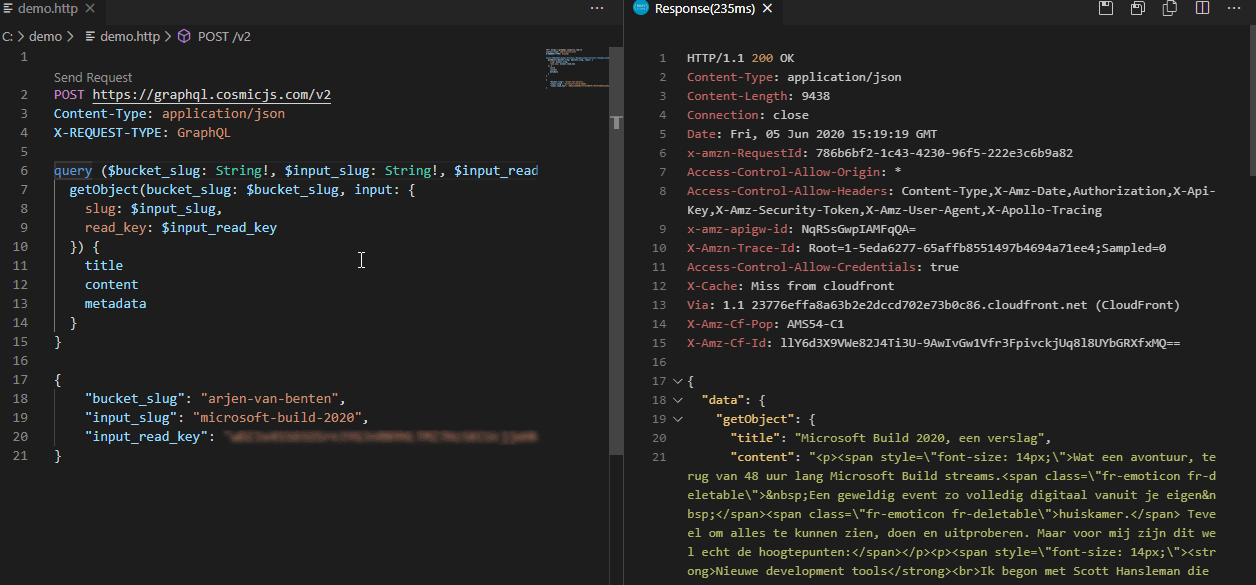The height and width of the screenshot is (585, 1256).
Task: Close the demo.http tab
Action: (89, 9)
